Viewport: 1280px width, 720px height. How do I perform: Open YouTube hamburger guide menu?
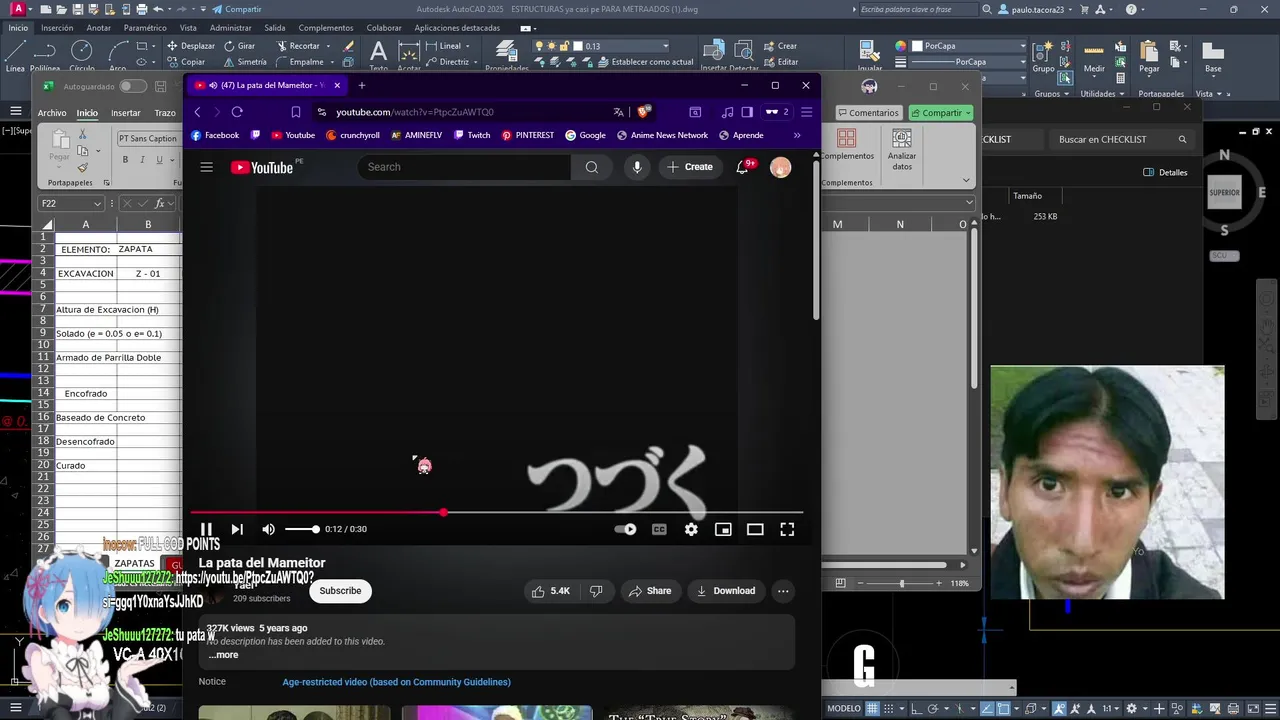206,167
